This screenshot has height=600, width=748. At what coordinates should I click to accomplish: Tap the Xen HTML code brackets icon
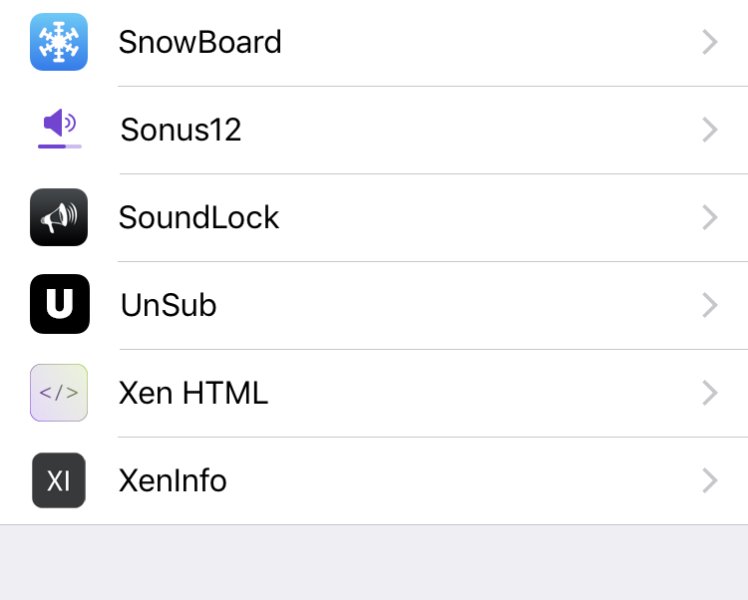click(59, 392)
